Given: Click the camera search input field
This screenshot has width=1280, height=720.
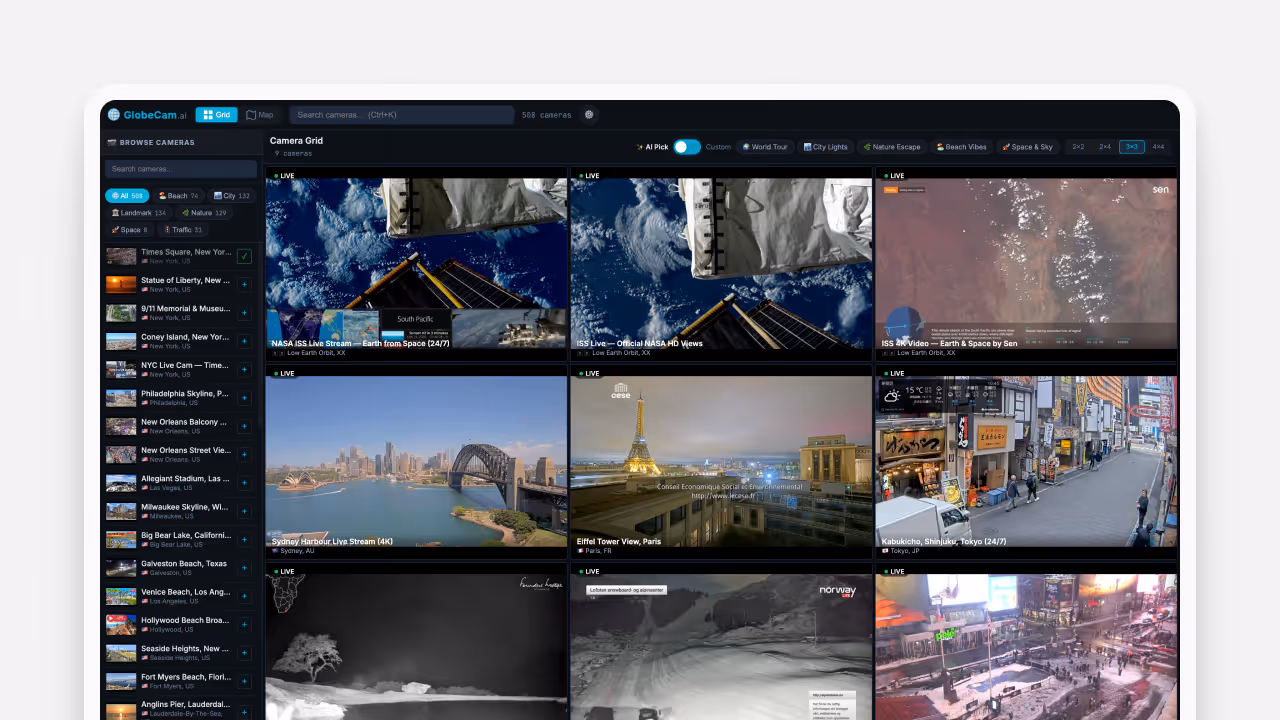Looking at the screenshot, I should click(x=400, y=114).
